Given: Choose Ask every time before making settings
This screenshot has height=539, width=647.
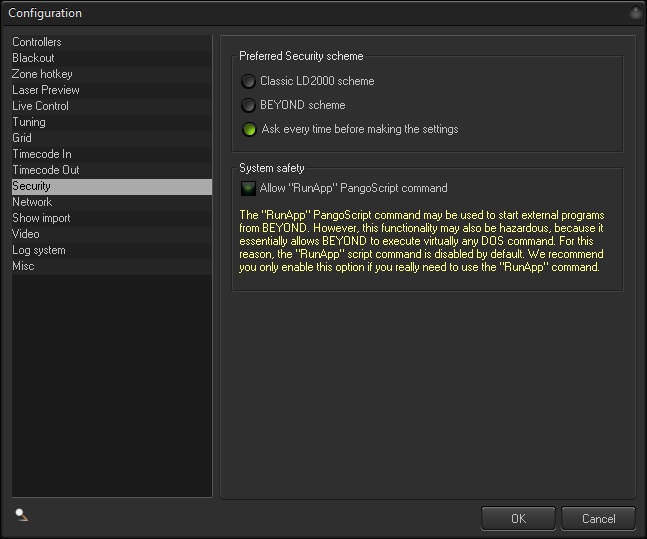Looking at the screenshot, I should click(249, 129).
